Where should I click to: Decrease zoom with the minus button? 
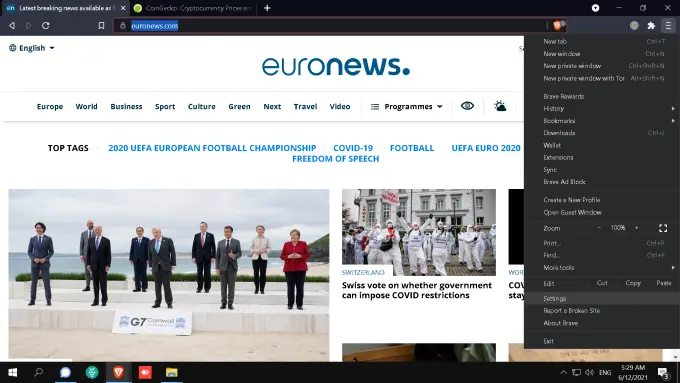pyautogui.click(x=599, y=228)
